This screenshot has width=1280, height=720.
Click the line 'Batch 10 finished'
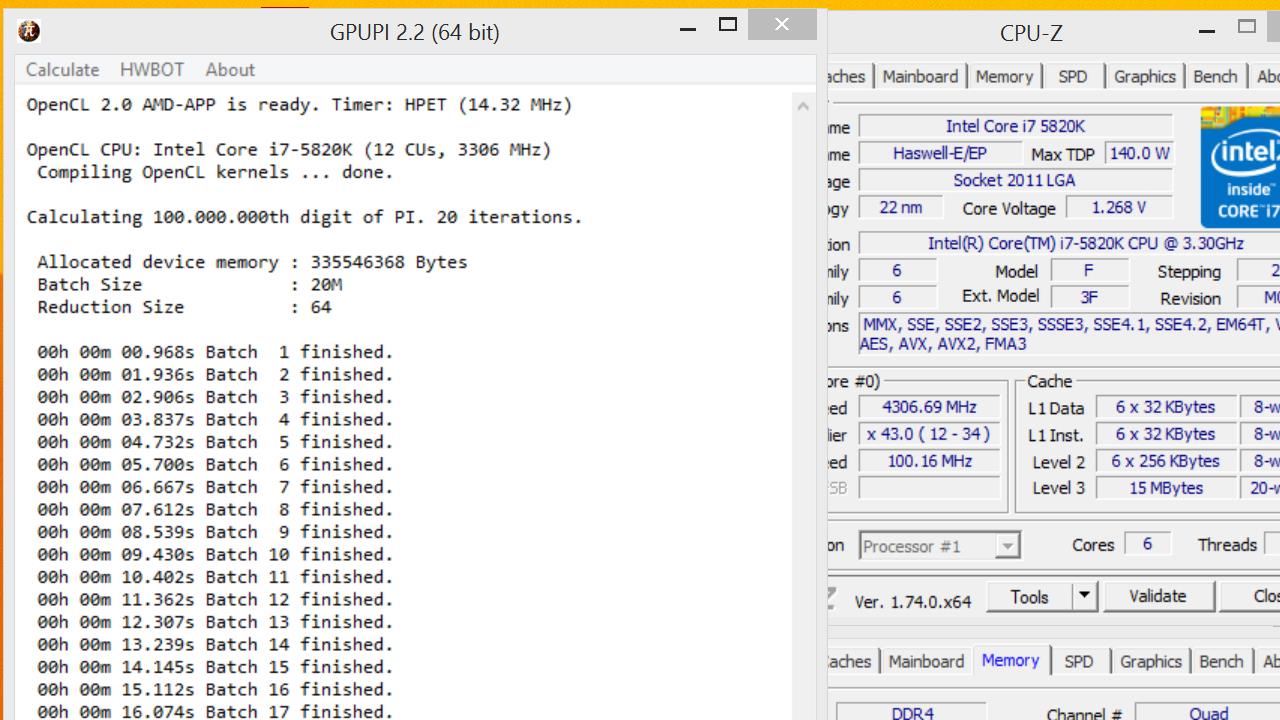(215, 554)
